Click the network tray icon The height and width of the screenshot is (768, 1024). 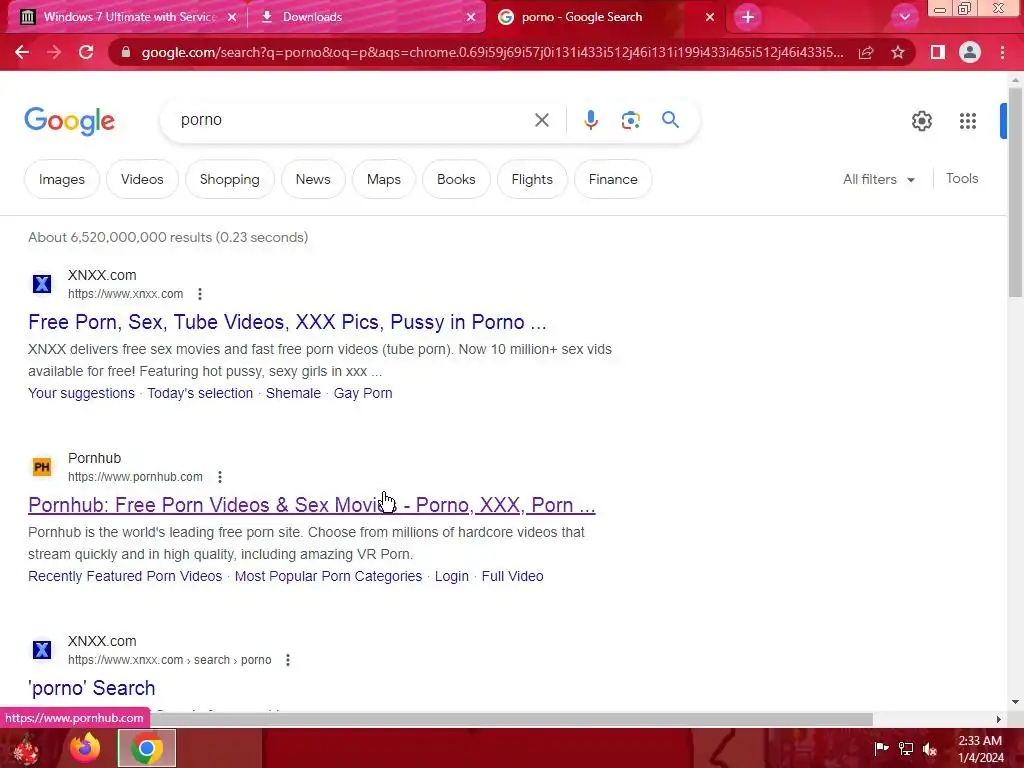906,748
